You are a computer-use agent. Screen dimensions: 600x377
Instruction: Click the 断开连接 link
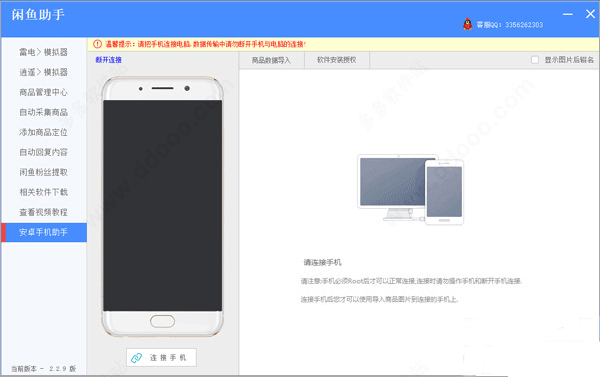pos(108,60)
